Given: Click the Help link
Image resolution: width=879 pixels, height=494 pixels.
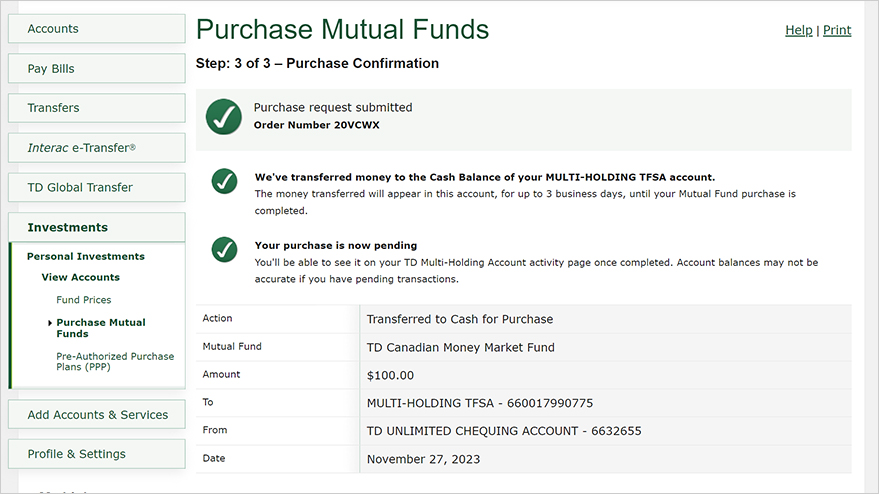Looking at the screenshot, I should tap(798, 30).
